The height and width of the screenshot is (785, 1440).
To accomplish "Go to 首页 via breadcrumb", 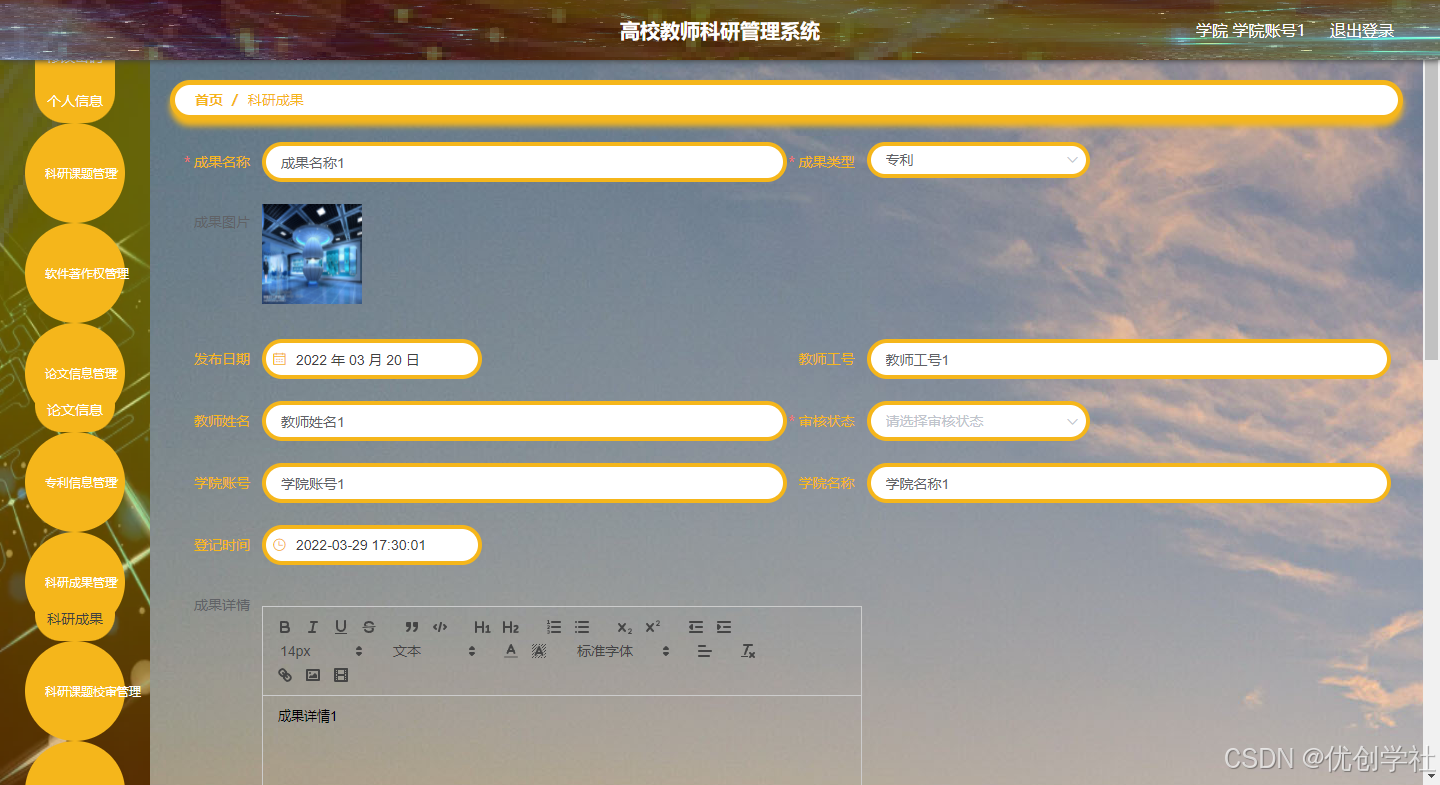I will coord(209,100).
